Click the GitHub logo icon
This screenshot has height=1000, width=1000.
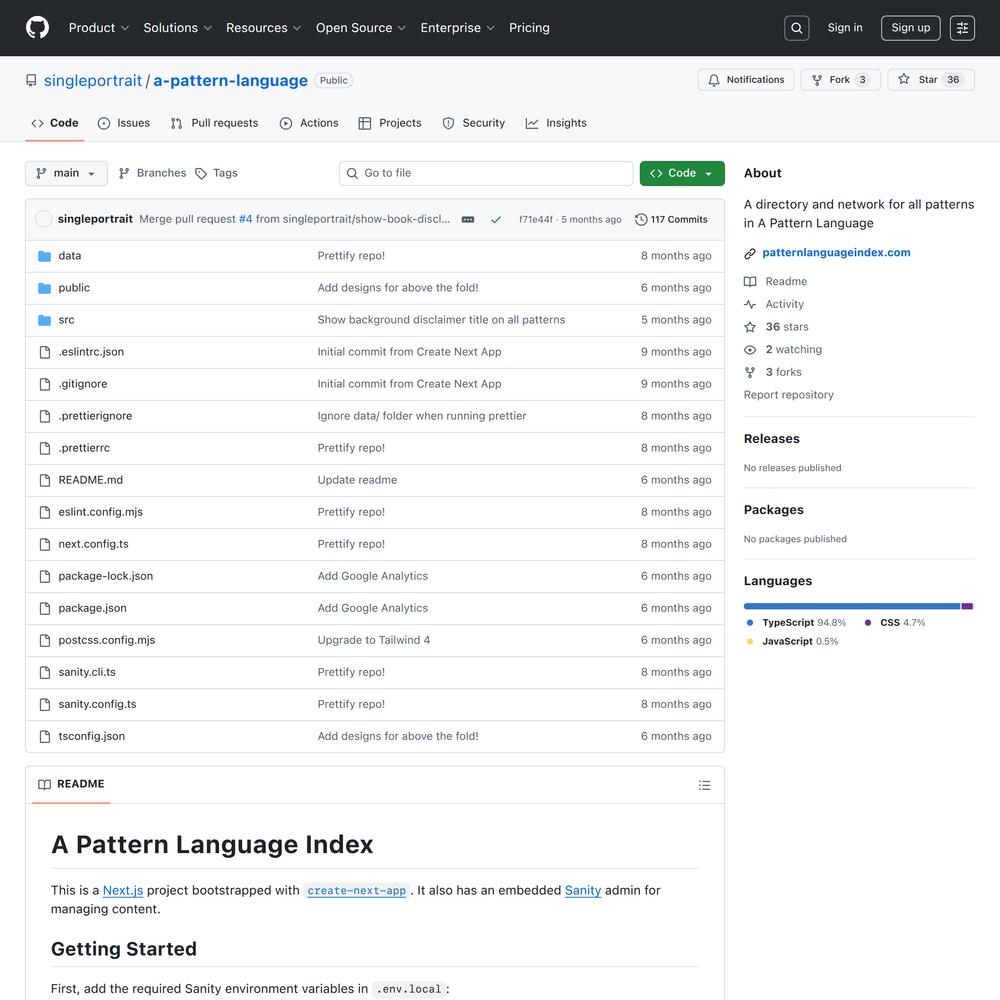(37, 28)
